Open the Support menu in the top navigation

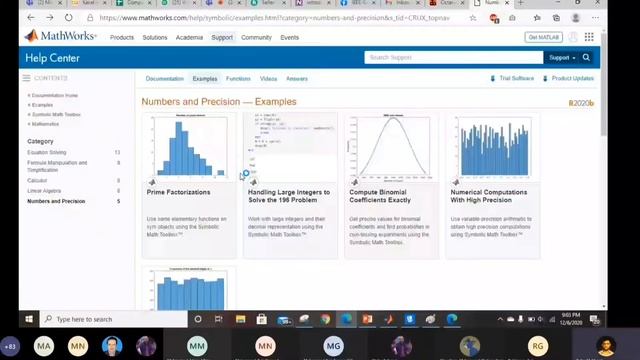(222, 37)
